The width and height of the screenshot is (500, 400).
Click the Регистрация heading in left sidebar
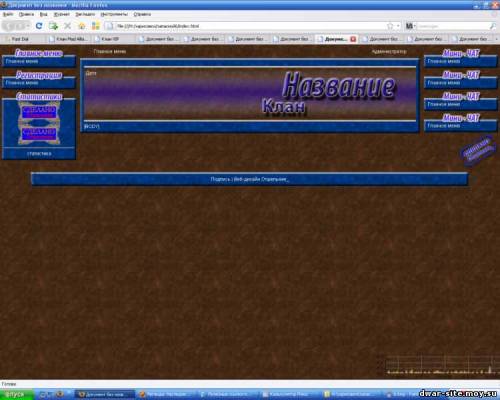tap(39, 75)
